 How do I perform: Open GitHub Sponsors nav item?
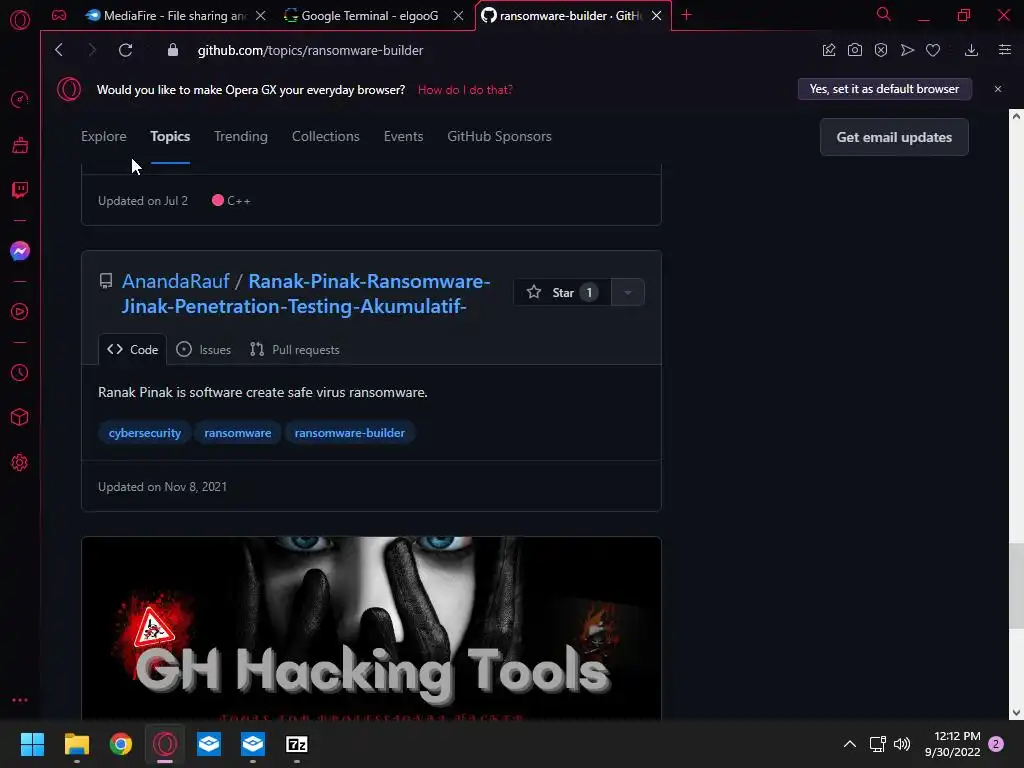coord(499,136)
